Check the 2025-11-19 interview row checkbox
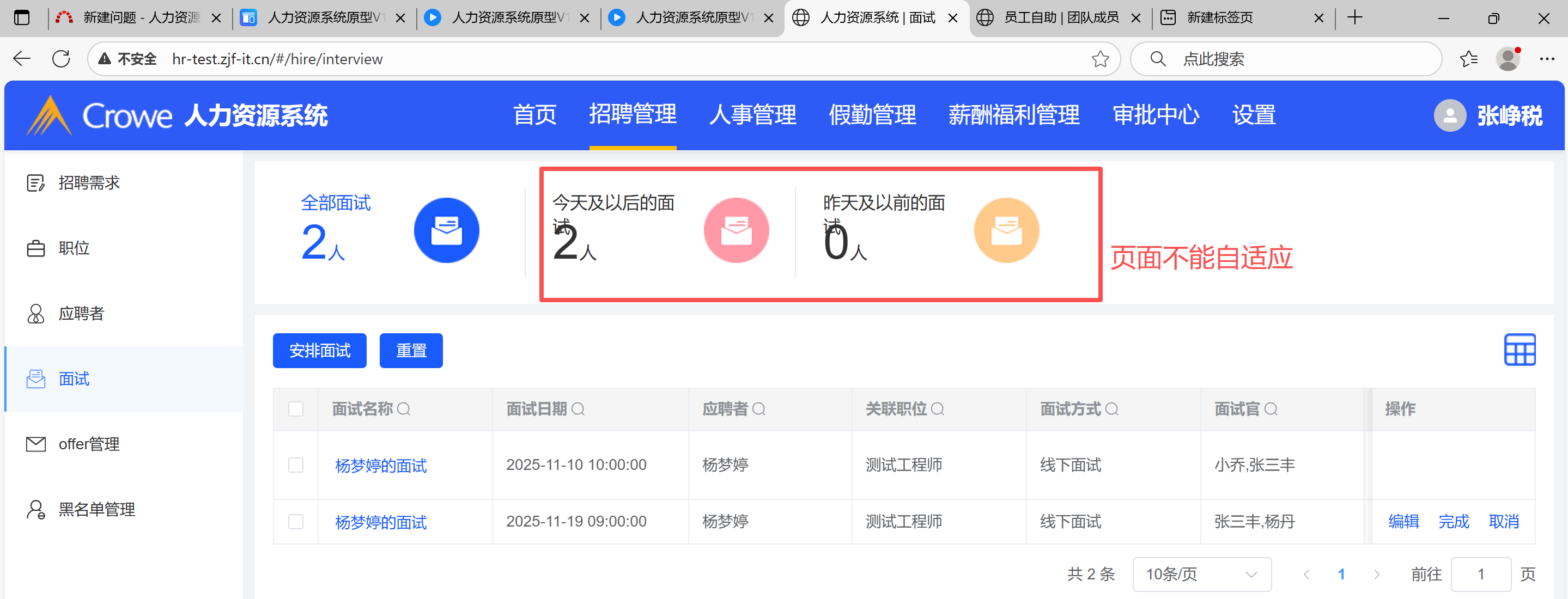Image resolution: width=1568 pixels, height=599 pixels. tap(296, 522)
